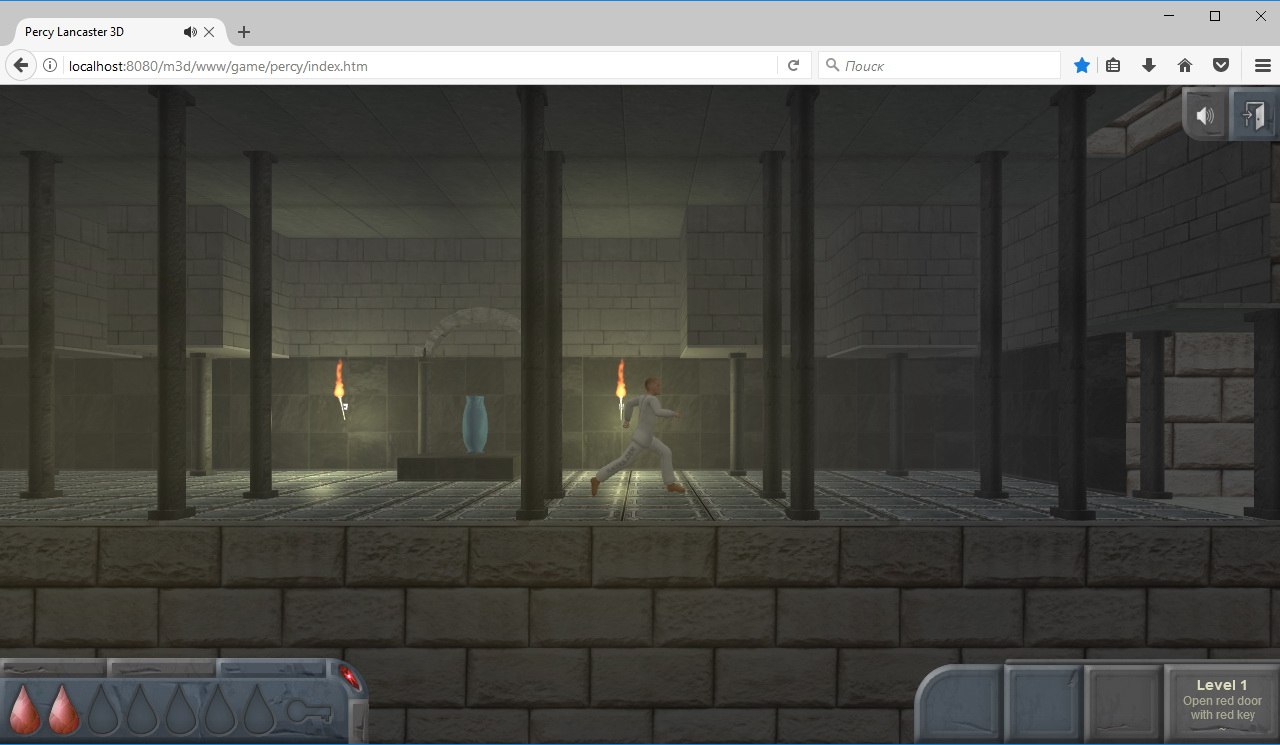Reload the current page

tap(793, 66)
